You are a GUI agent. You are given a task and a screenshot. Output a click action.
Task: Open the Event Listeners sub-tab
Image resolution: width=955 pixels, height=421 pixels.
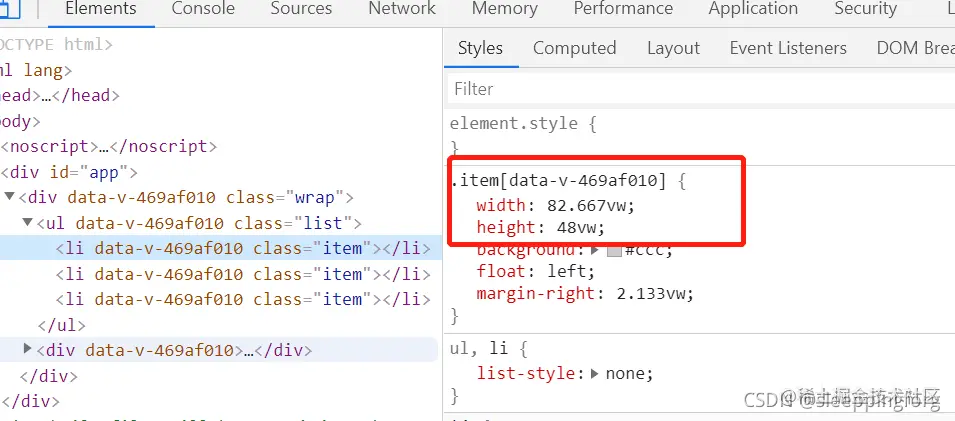point(788,48)
